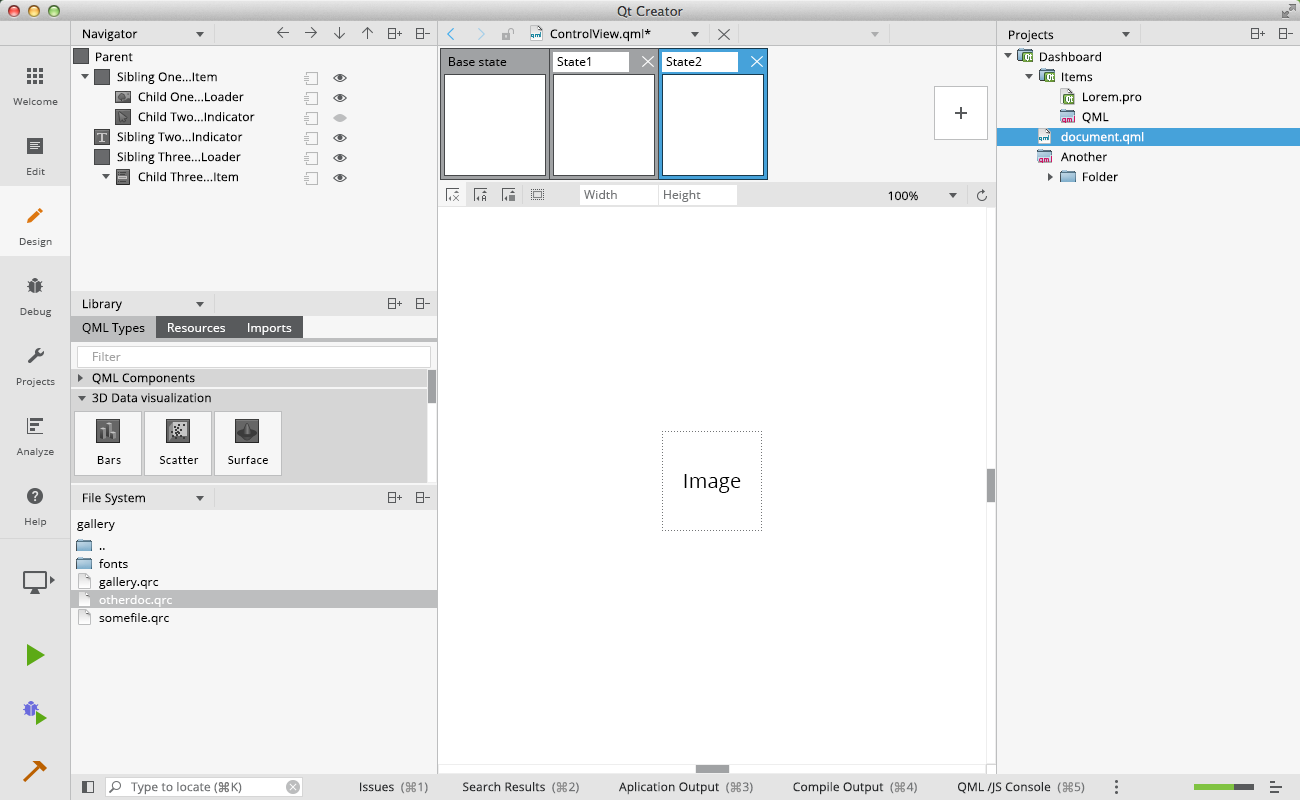Open Debug mode

(x=35, y=295)
